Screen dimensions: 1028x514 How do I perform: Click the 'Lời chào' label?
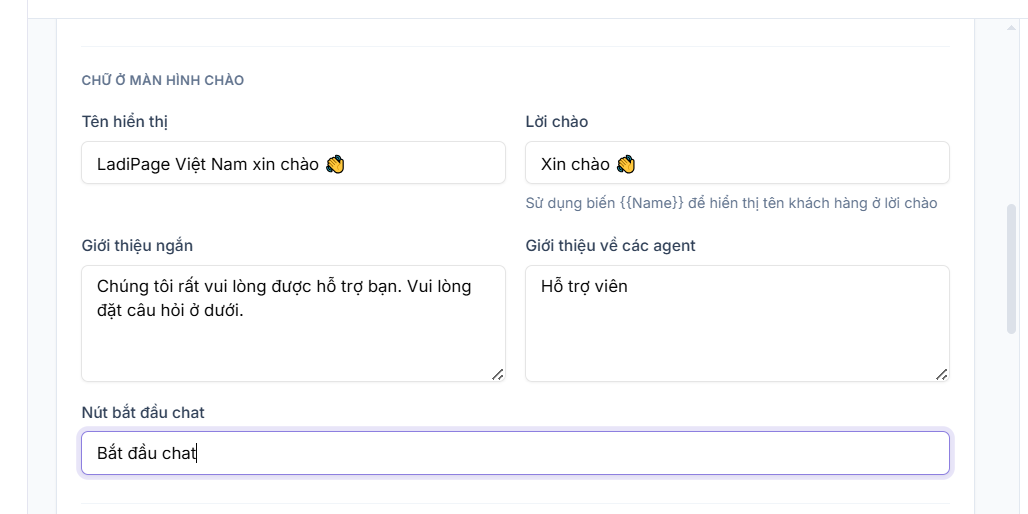click(557, 122)
